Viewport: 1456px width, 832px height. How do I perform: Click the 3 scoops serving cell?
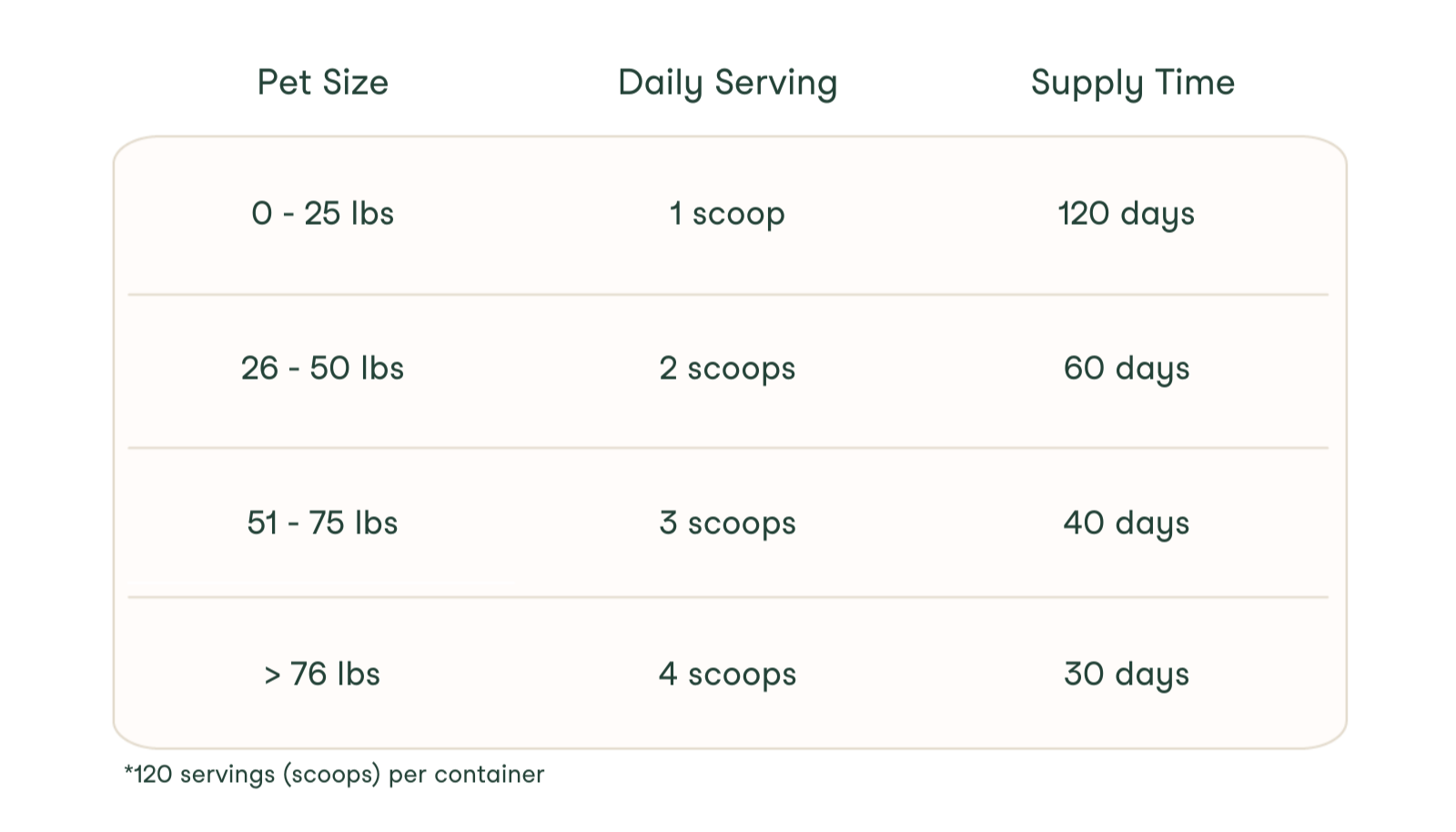click(727, 523)
